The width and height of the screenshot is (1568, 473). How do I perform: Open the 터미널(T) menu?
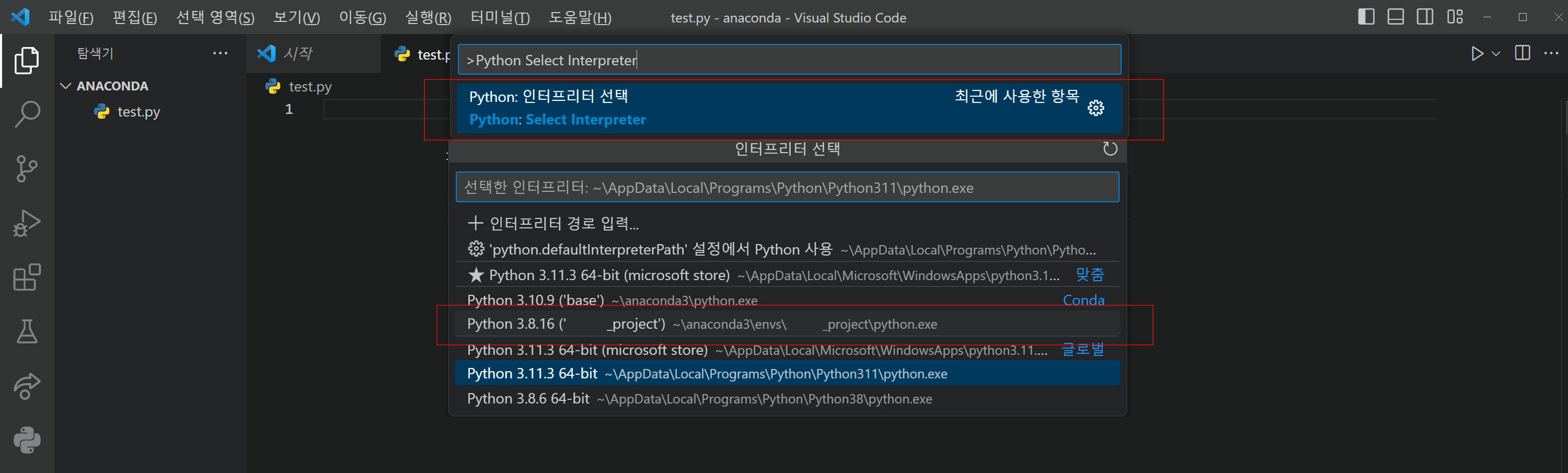500,17
